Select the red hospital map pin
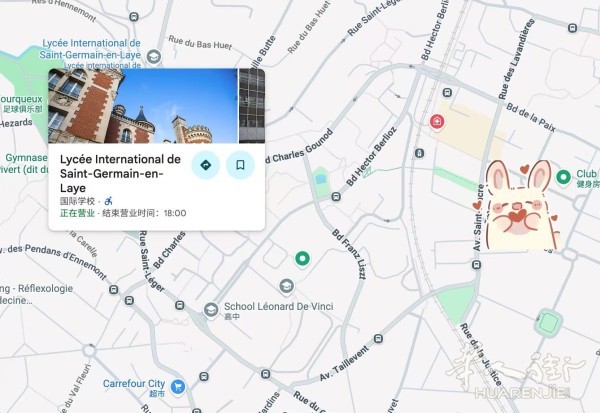This screenshot has width=600, height=413. pos(437,122)
